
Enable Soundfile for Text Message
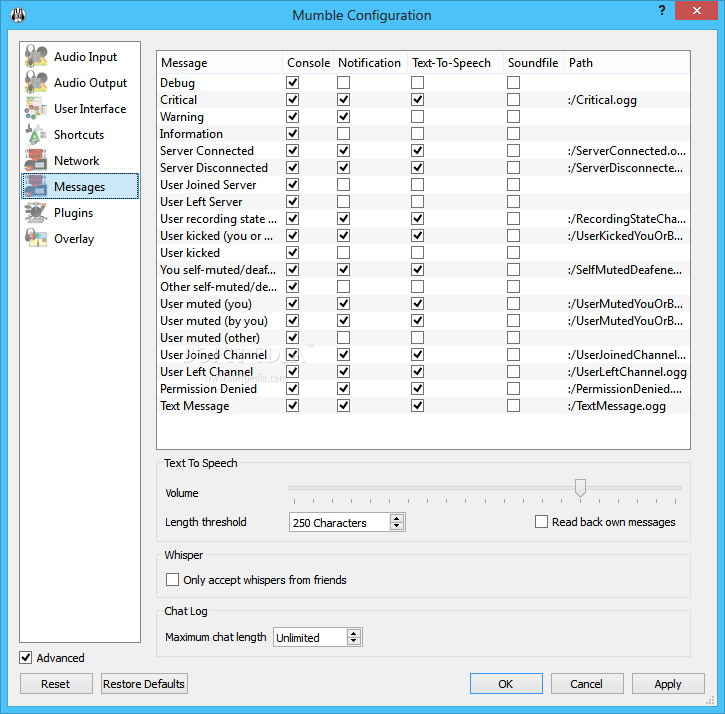click(513, 406)
